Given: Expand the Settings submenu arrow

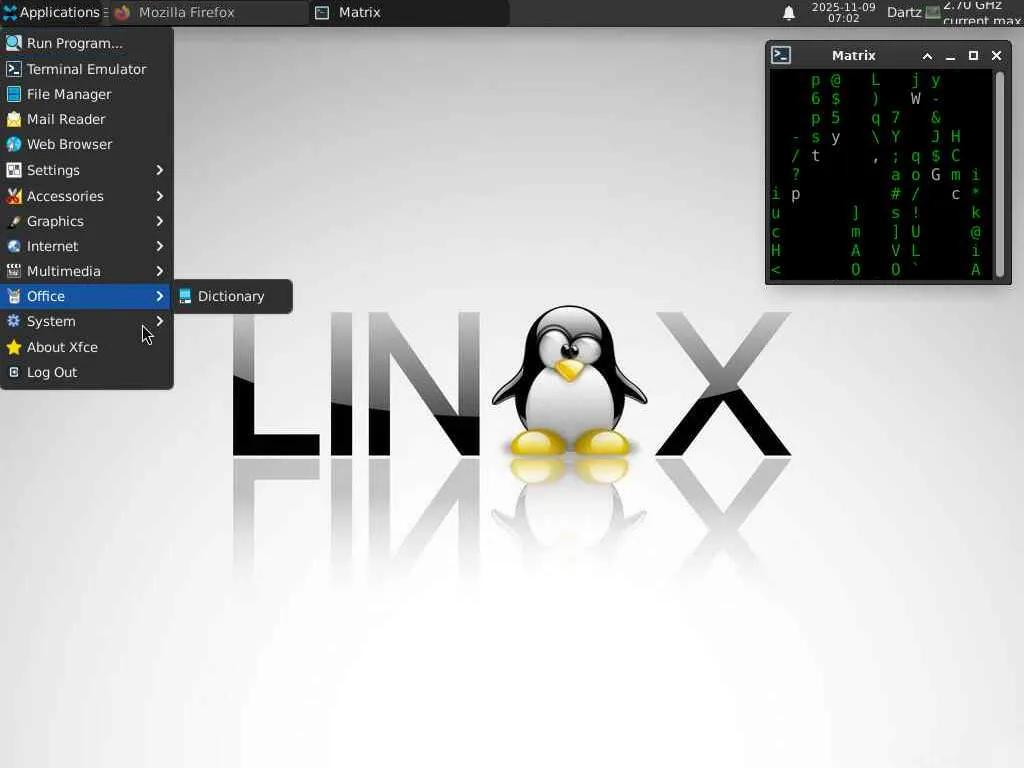Looking at the screenshot, I should [159, 170].
